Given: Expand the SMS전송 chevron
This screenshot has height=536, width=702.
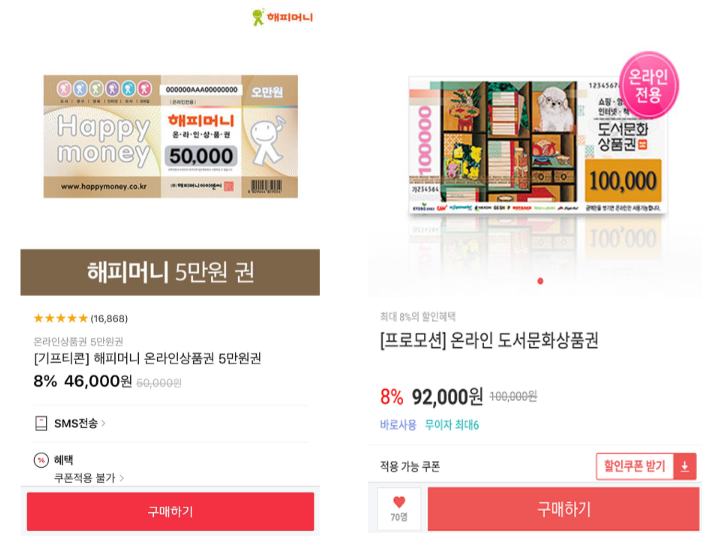Looking at the screenshot, I should 103,423.
